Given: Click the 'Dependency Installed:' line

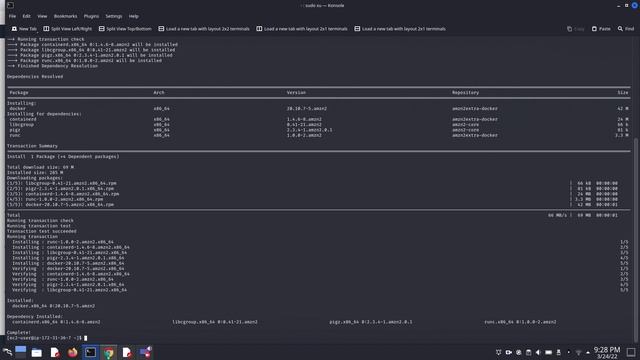Looking at the screenshot, I should (35, 316).
